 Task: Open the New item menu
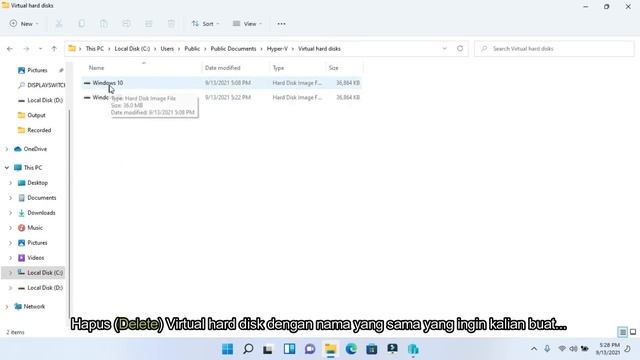tap(24, 24)
